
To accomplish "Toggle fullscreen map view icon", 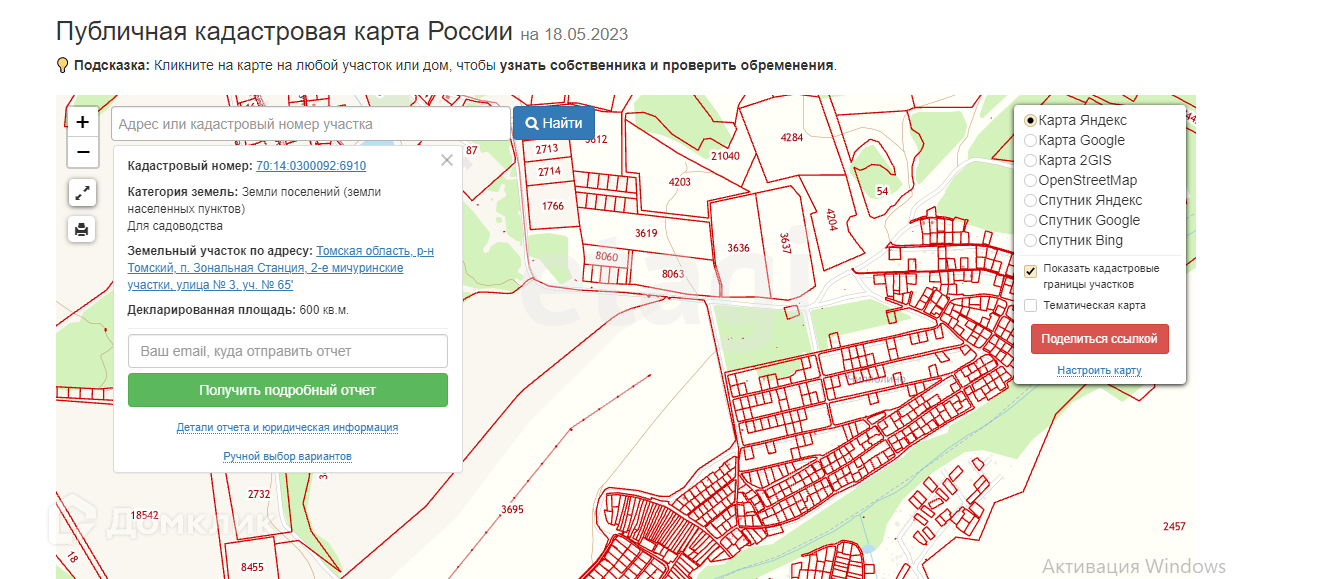I will (82, 192).
